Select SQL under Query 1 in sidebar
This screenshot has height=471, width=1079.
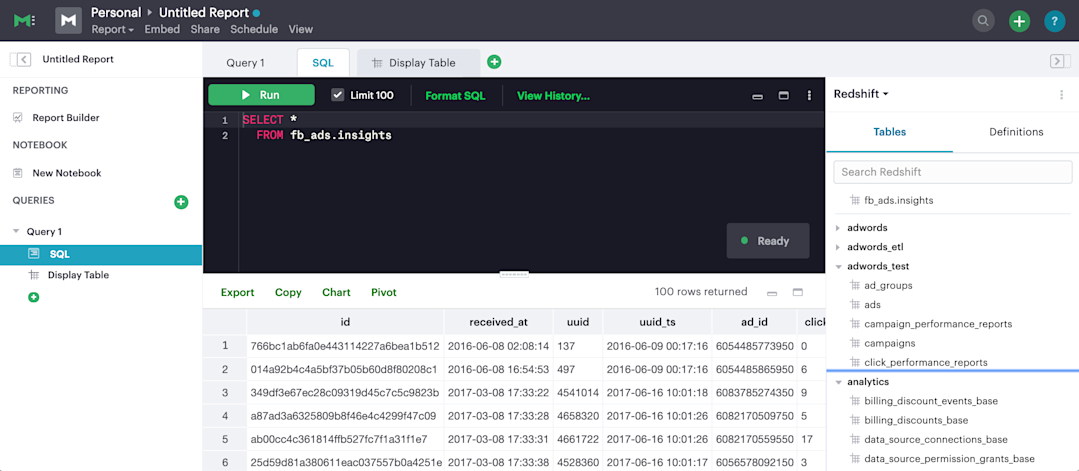(101, 254)
